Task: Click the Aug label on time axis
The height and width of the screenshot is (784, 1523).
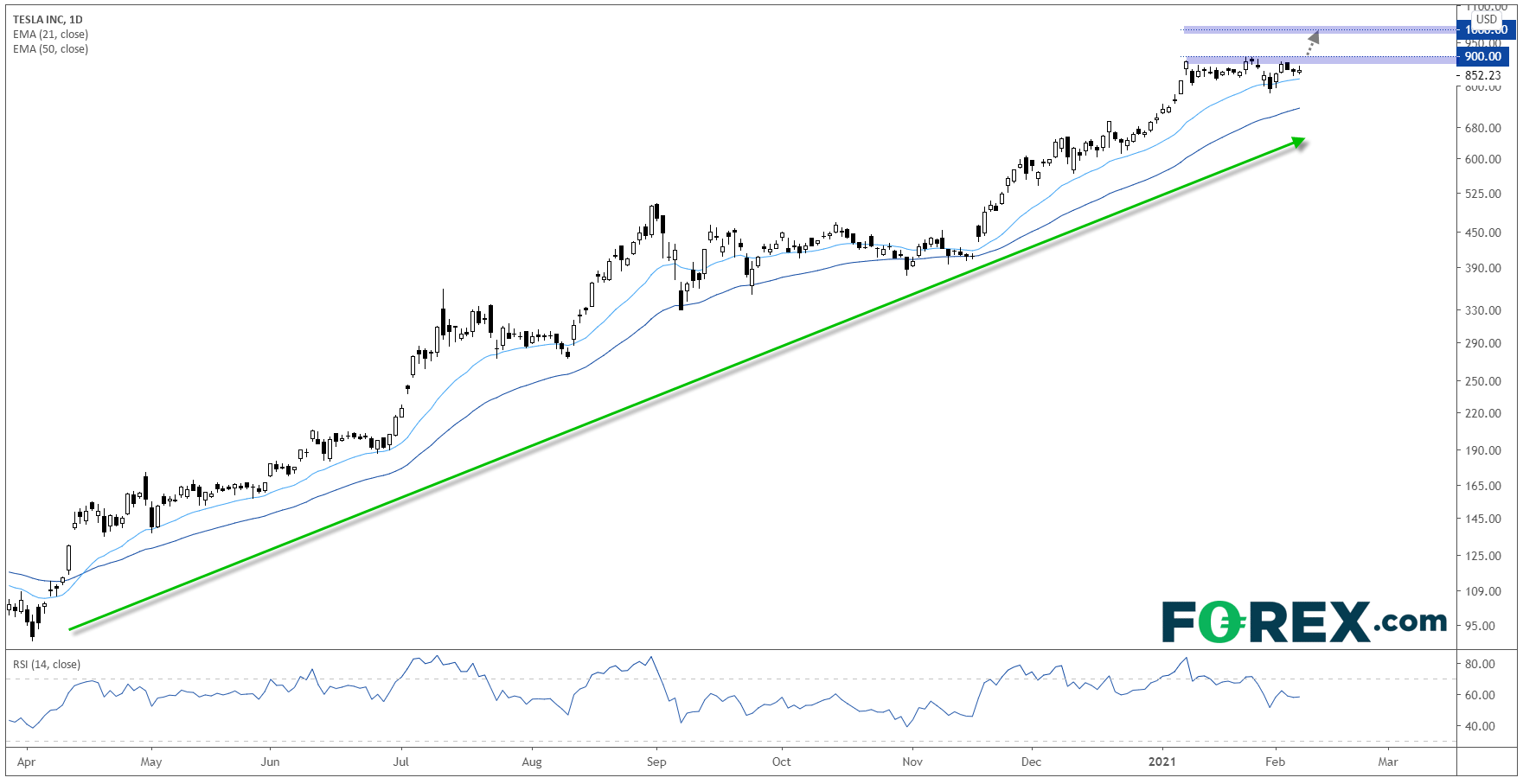Action: pos(532,762)
